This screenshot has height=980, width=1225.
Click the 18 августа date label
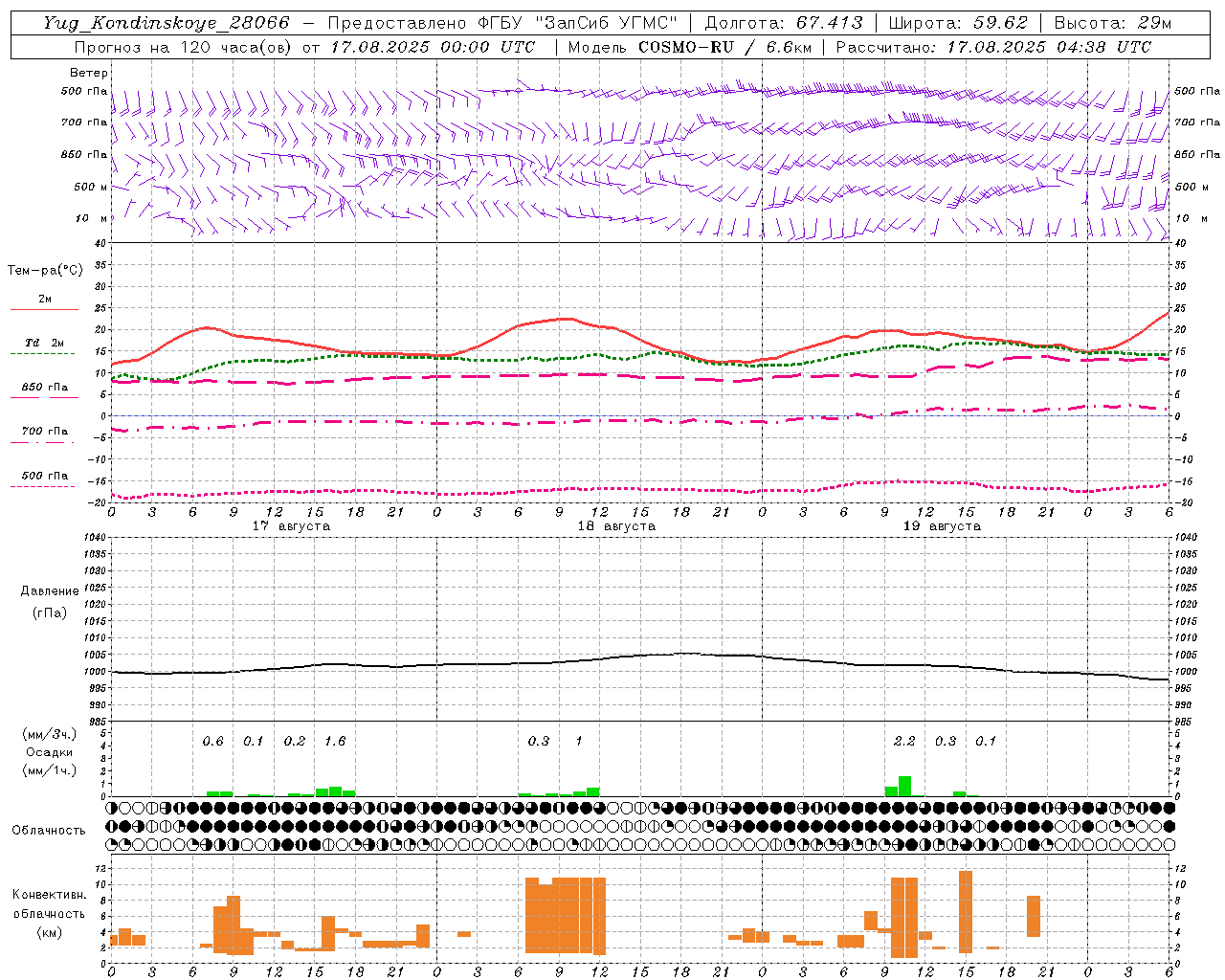pyautogui.click(x=616, y=526)
